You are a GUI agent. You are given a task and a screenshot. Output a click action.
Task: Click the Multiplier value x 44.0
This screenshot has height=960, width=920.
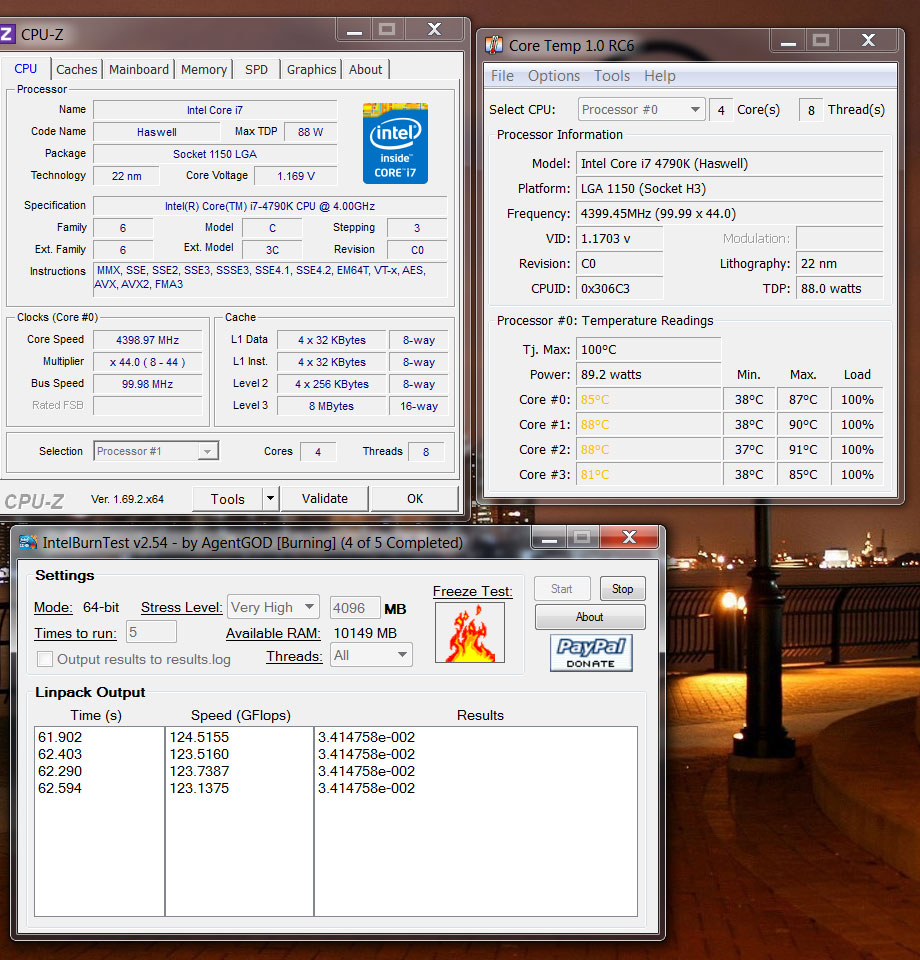click(148, 362)
